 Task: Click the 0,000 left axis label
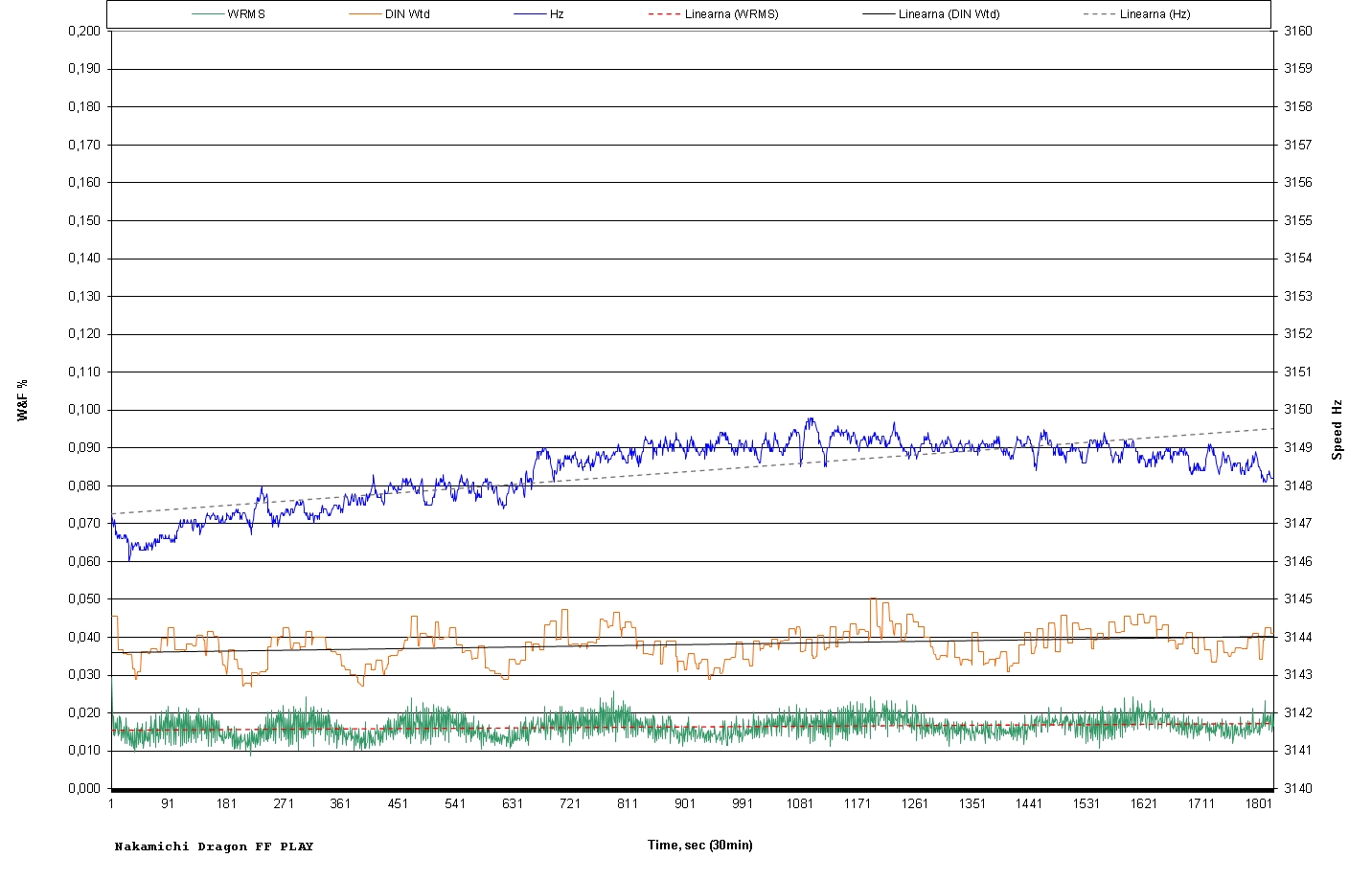(x=84, y=789)
